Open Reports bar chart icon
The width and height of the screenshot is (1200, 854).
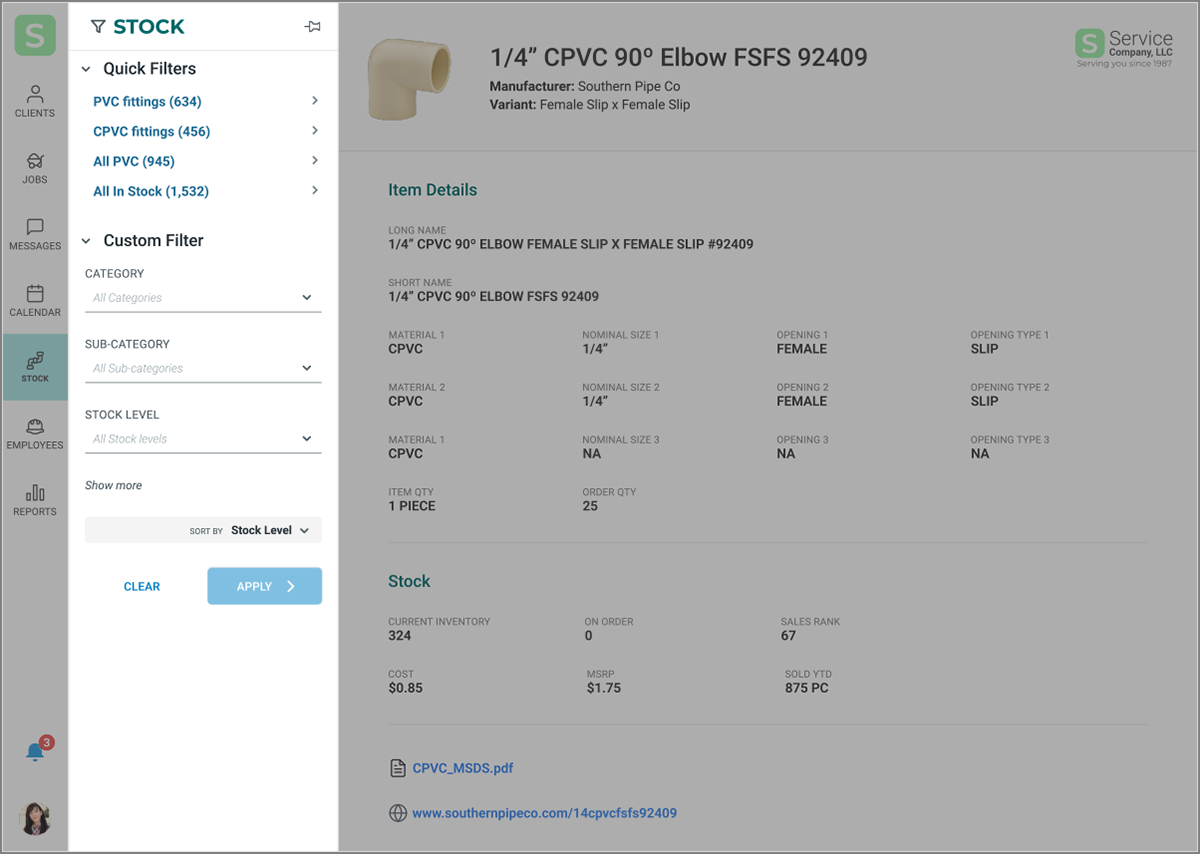[x=35, y=499]
